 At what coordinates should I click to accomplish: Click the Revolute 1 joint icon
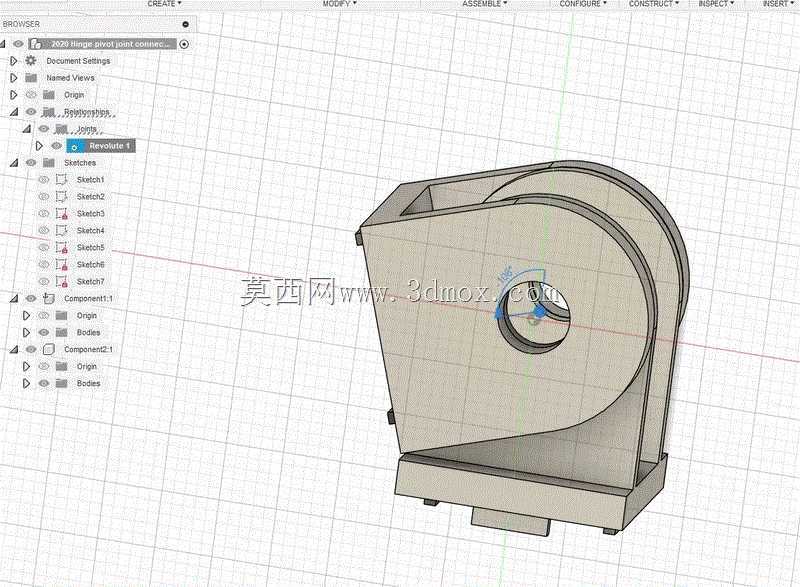pyautogui.click(x=74, y=146)
